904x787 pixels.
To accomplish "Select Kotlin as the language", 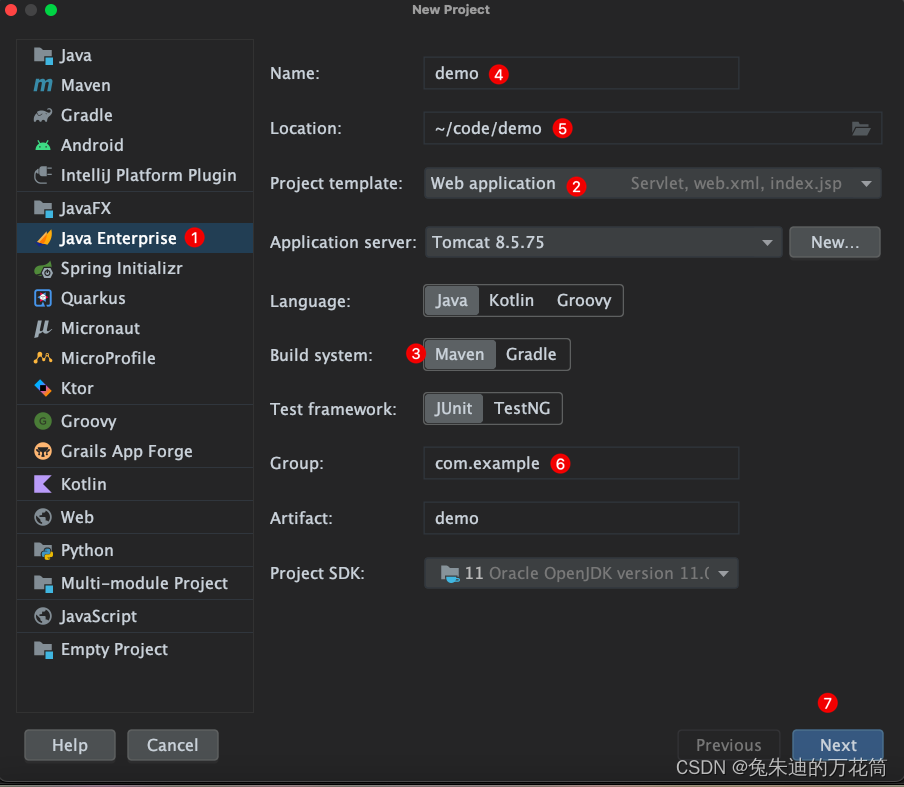I will 511,300.
